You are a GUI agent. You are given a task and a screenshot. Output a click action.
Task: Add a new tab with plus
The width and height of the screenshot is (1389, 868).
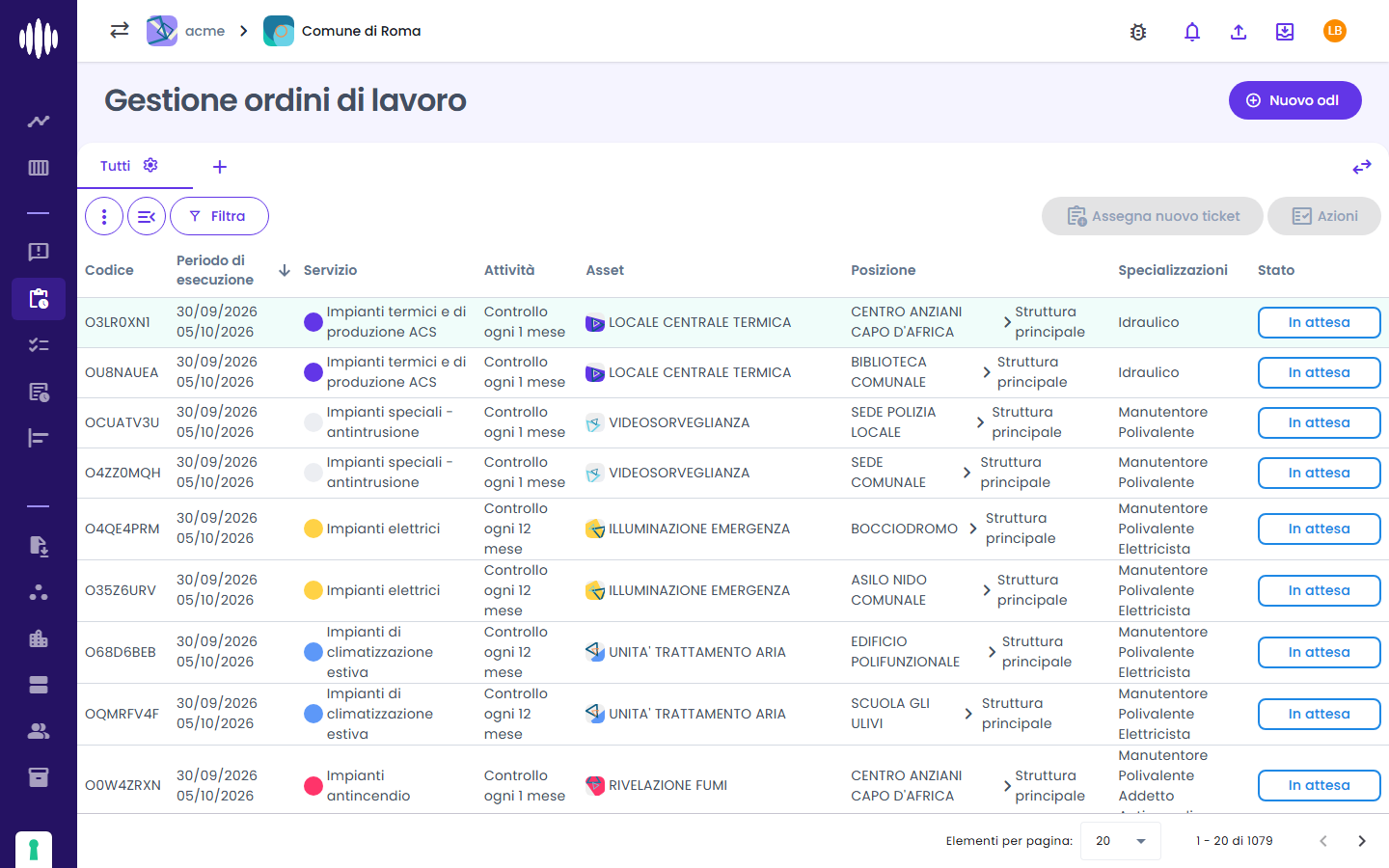click(x=220, y=167)
